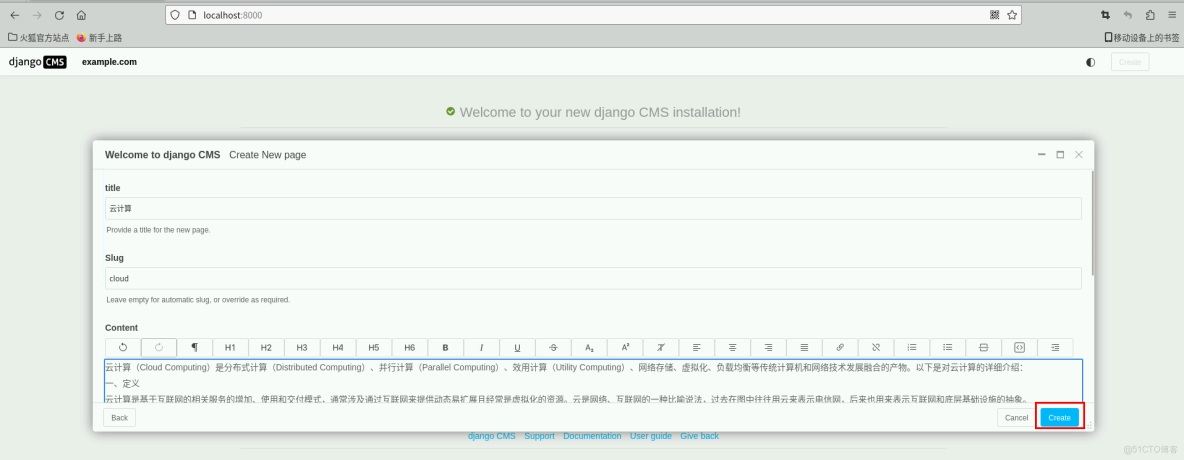Click the Cancel button
This screenshot has height=460, width=1184.
tap(1016, 418)
